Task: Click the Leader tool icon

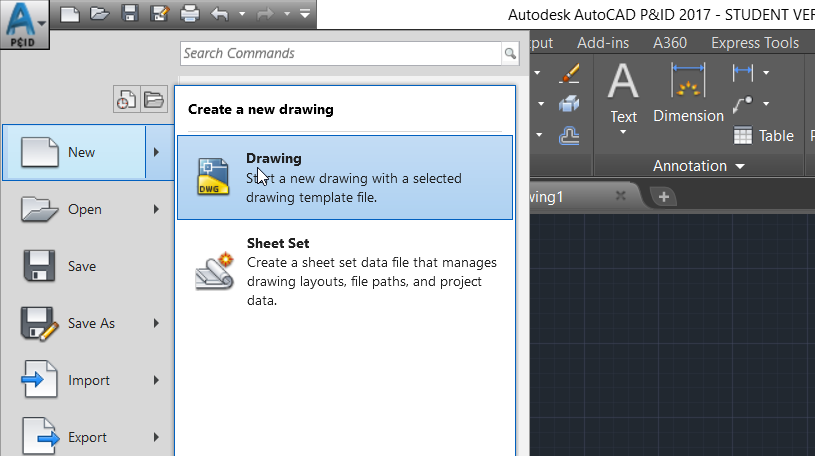Action: (x=743, y=104)
